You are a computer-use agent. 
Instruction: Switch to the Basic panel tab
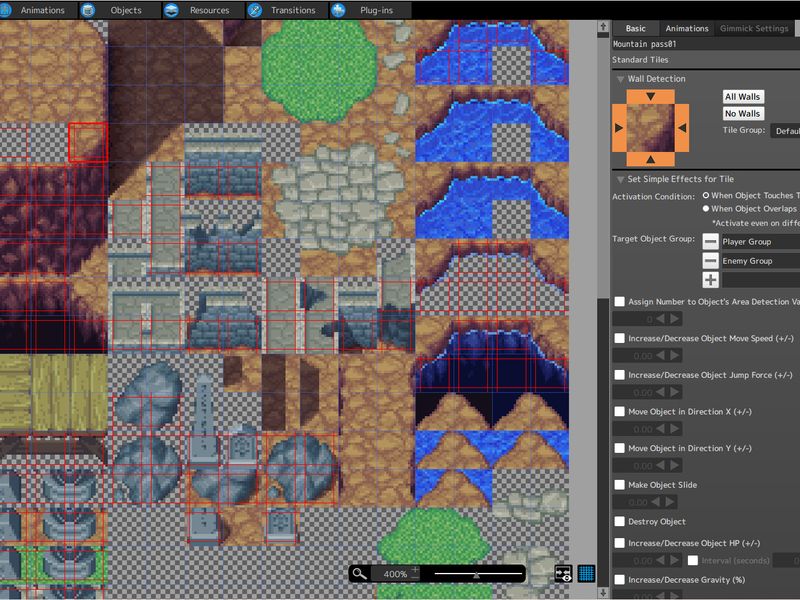635,29
